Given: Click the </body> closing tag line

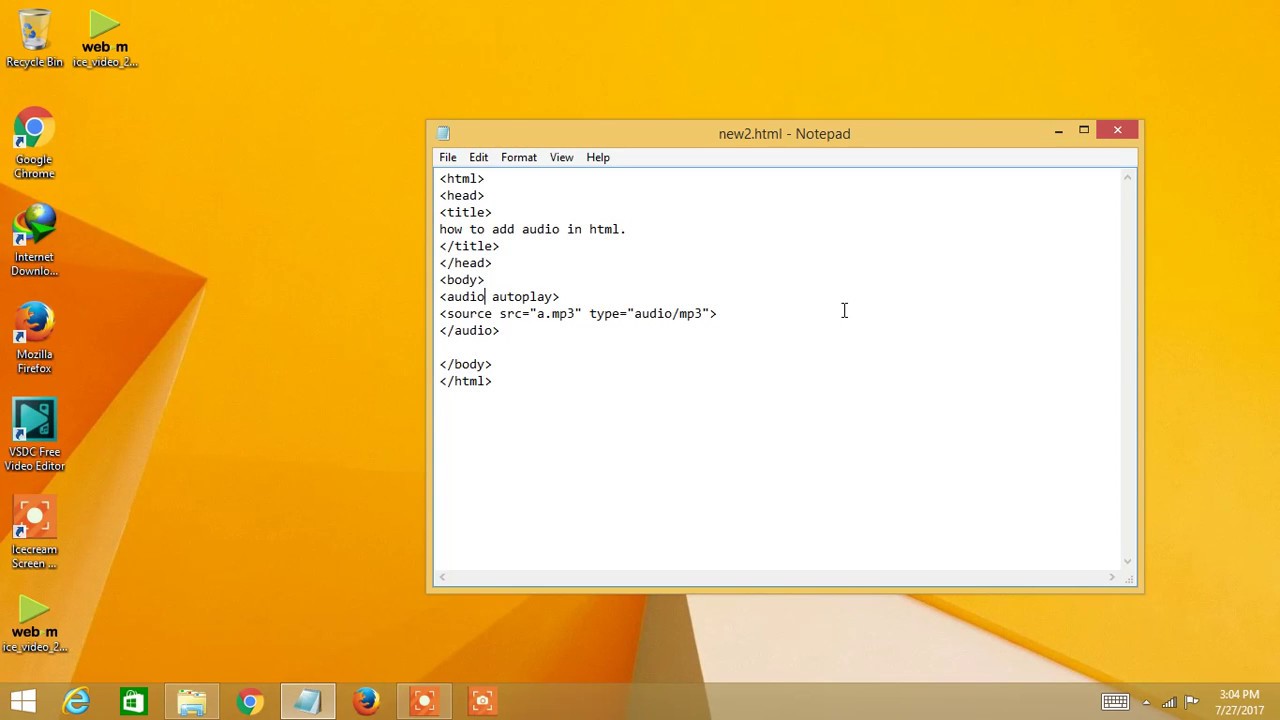Looking at the screenshot, I should pyautogui.click(x=466, y=364).
